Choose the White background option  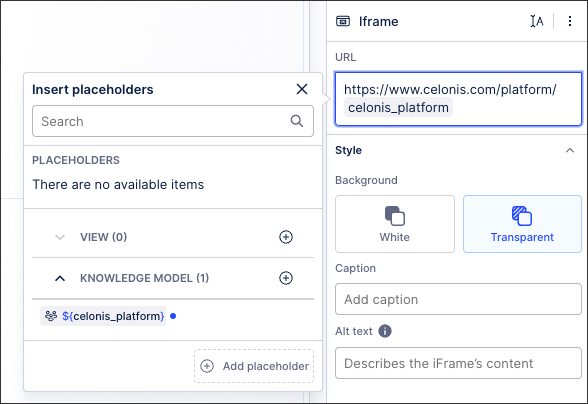tap(395, 224)
